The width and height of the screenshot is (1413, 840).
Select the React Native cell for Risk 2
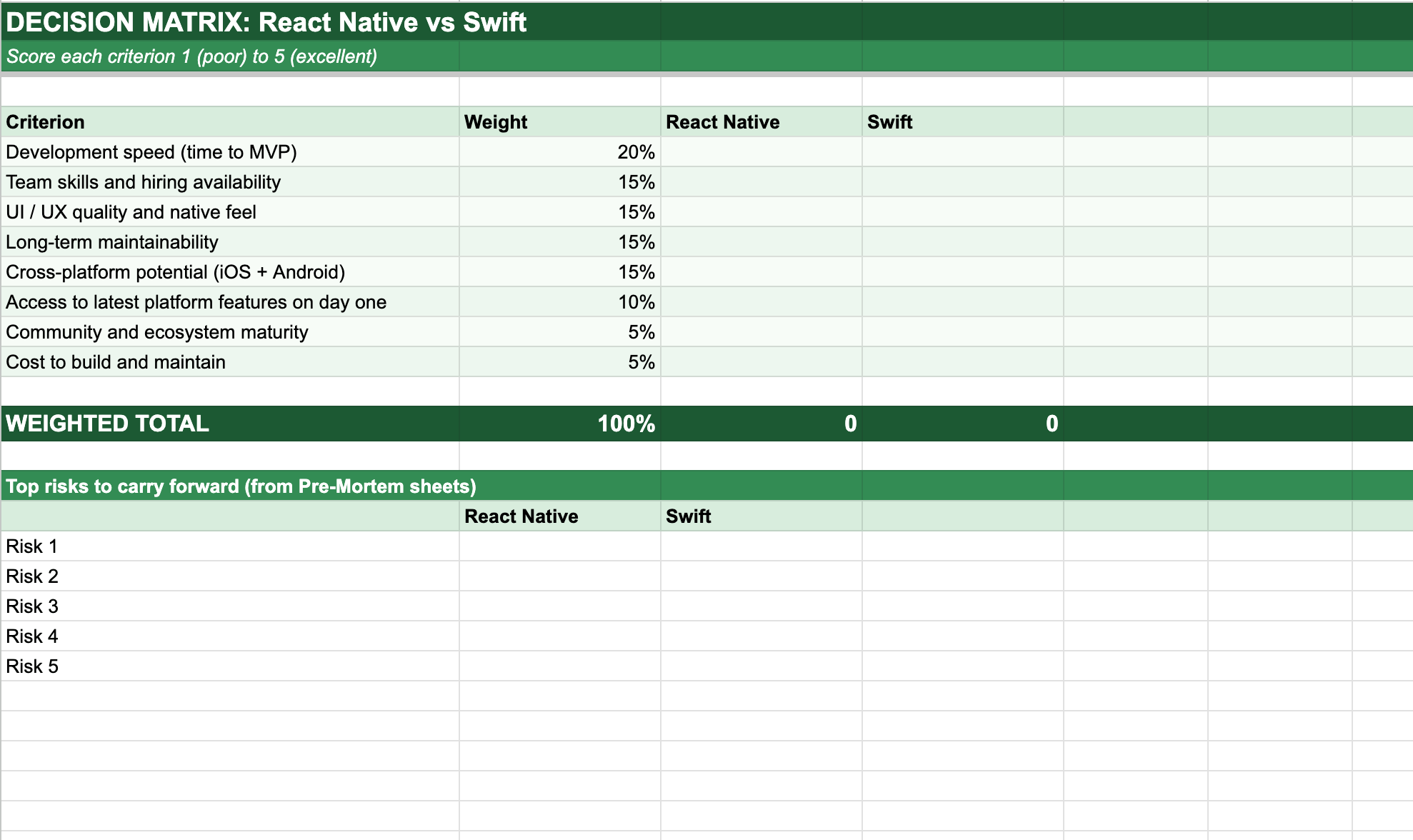pos(560,576)
